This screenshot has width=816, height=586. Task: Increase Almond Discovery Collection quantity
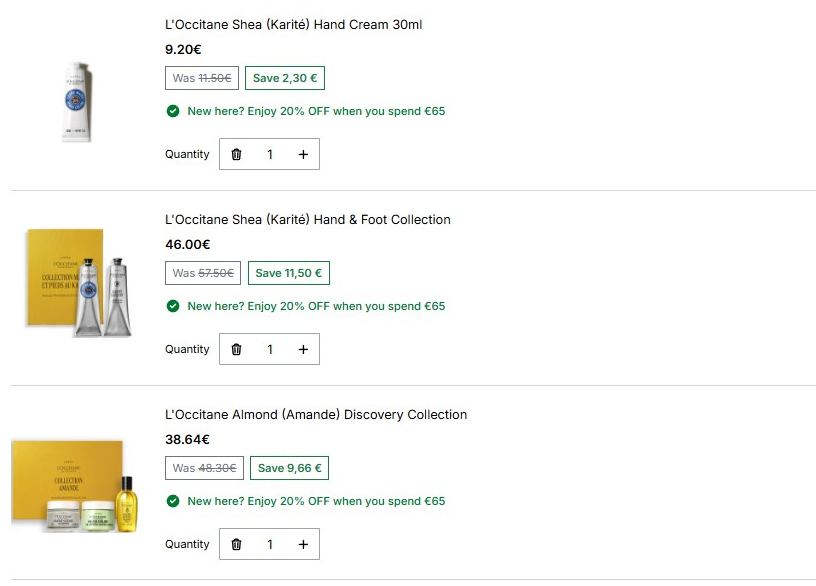tap(303, 544)
